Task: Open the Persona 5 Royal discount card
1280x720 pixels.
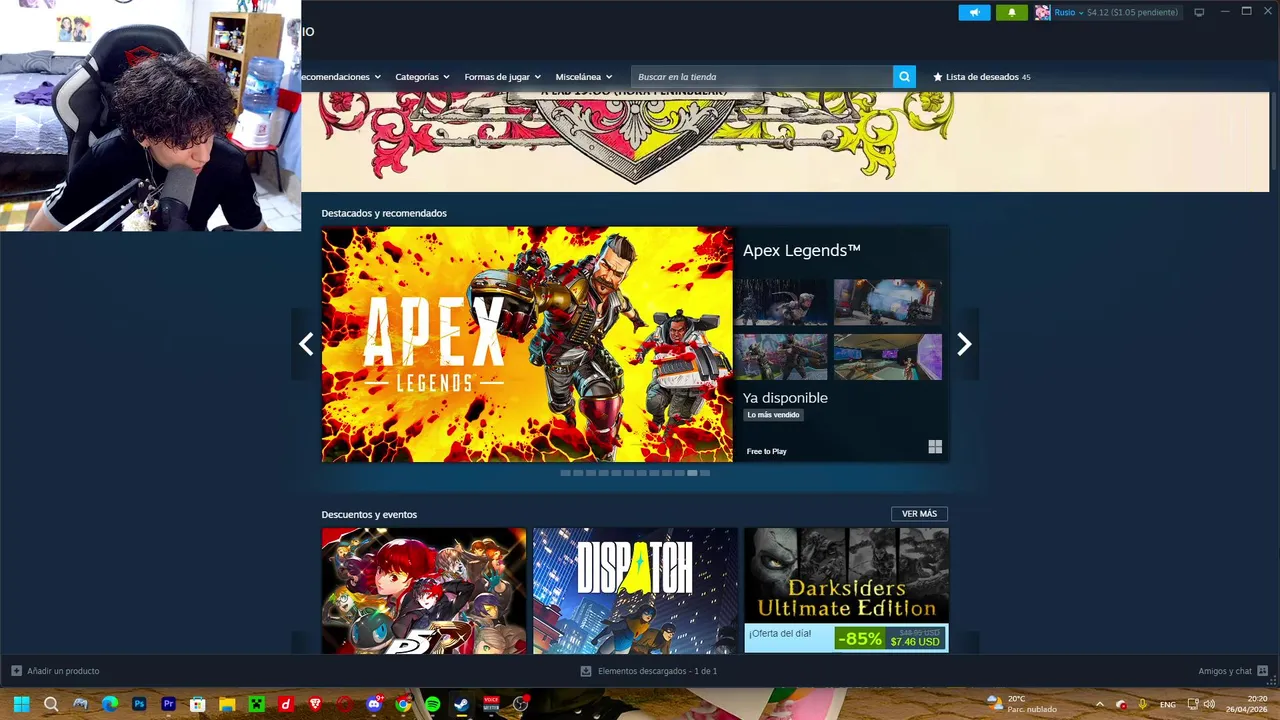Action: pyautogui.click(x=424, y=591)
